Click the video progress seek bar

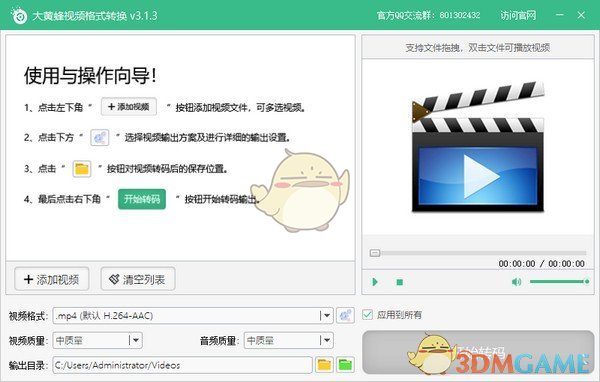pos(478,253)
